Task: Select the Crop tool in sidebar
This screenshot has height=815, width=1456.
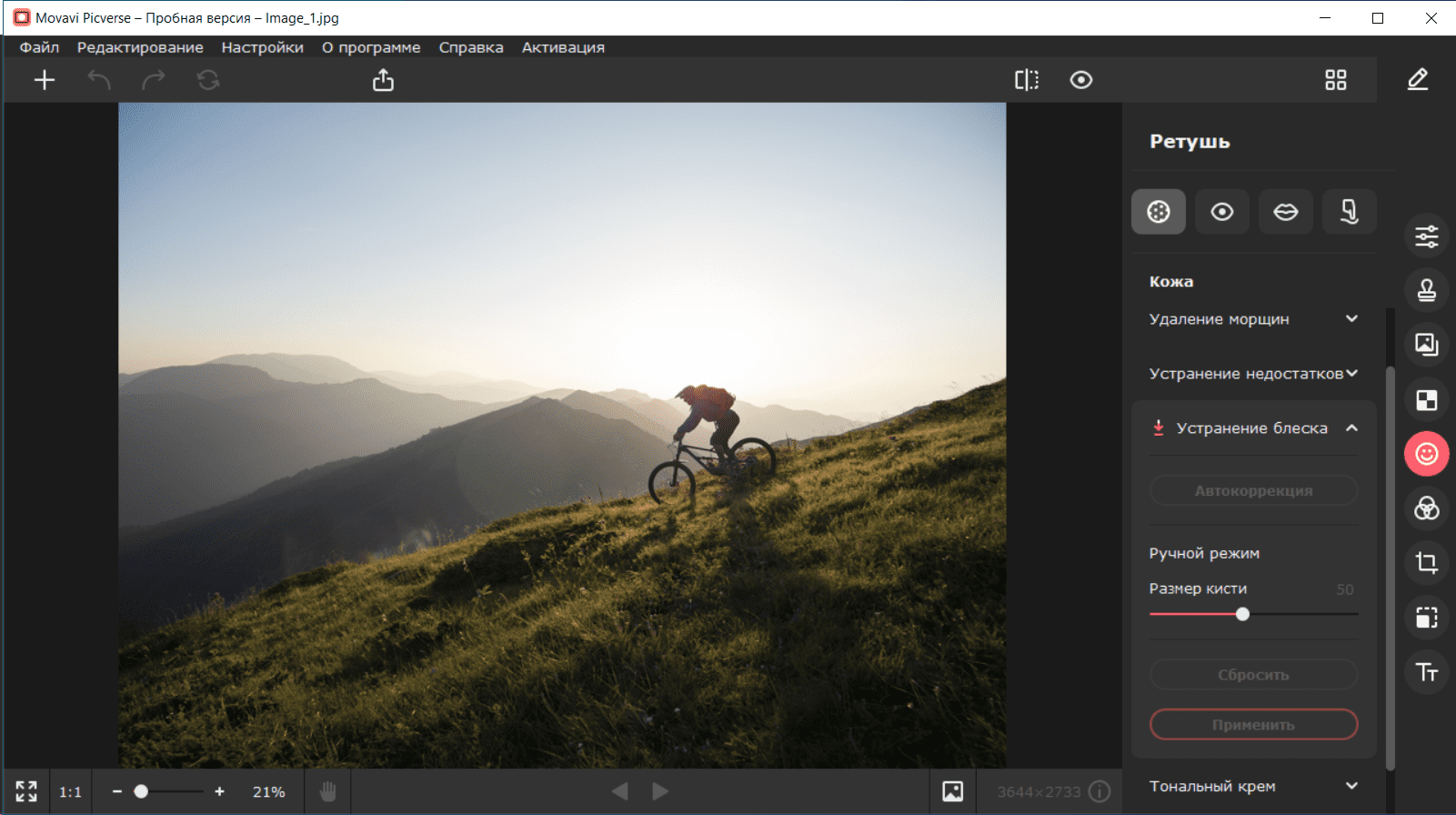Action: click(x=1426, y=563)
